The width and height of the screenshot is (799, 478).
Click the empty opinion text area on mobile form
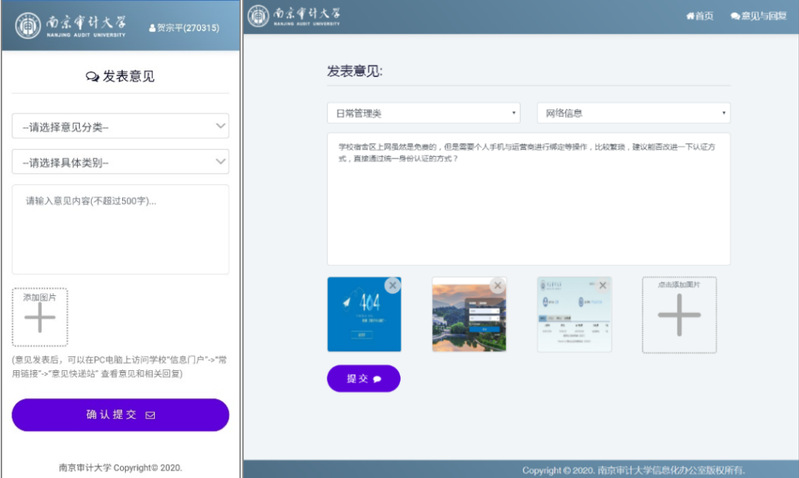(x=120, y=230)
